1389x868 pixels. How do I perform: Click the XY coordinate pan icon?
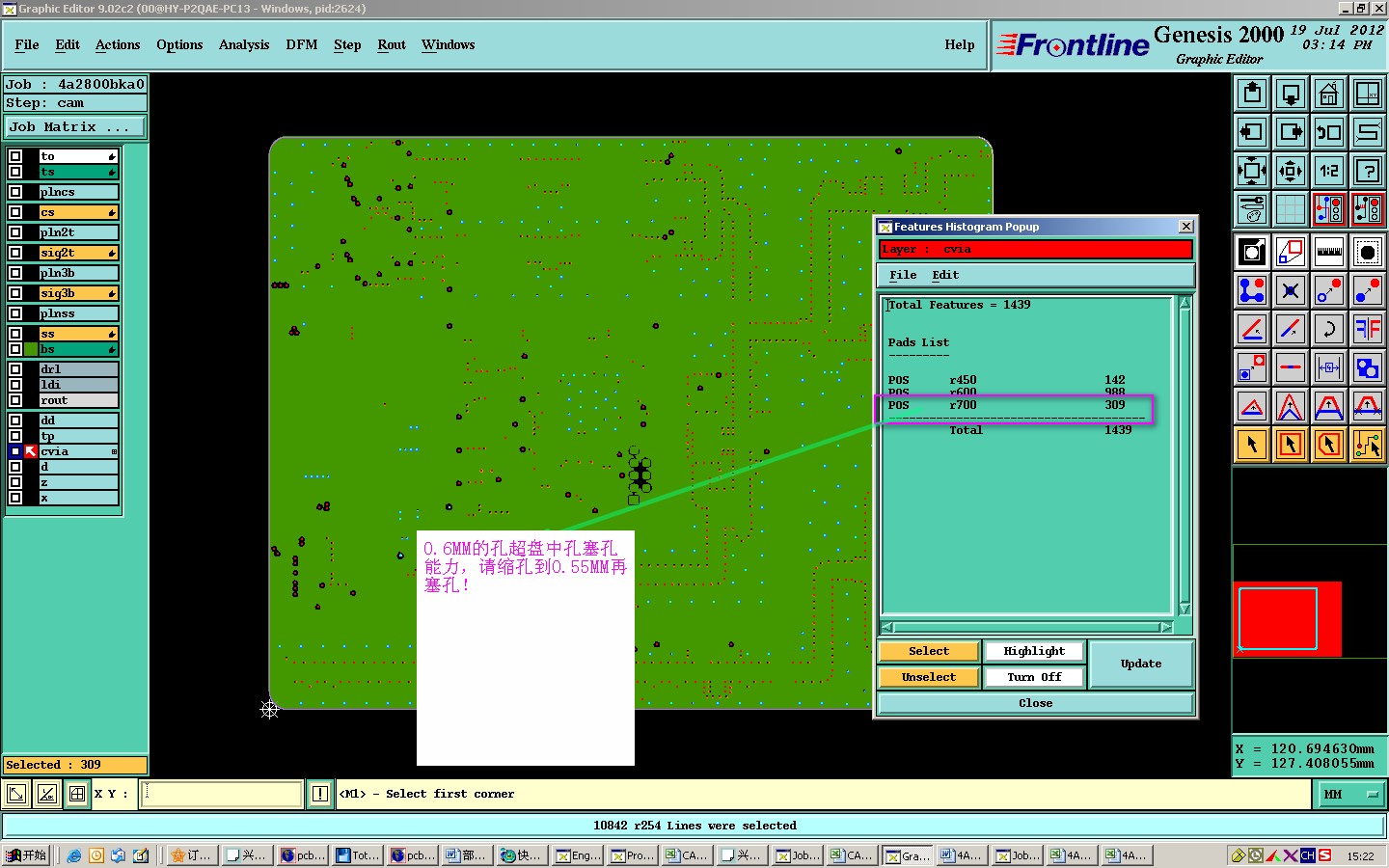[1367, 94]
